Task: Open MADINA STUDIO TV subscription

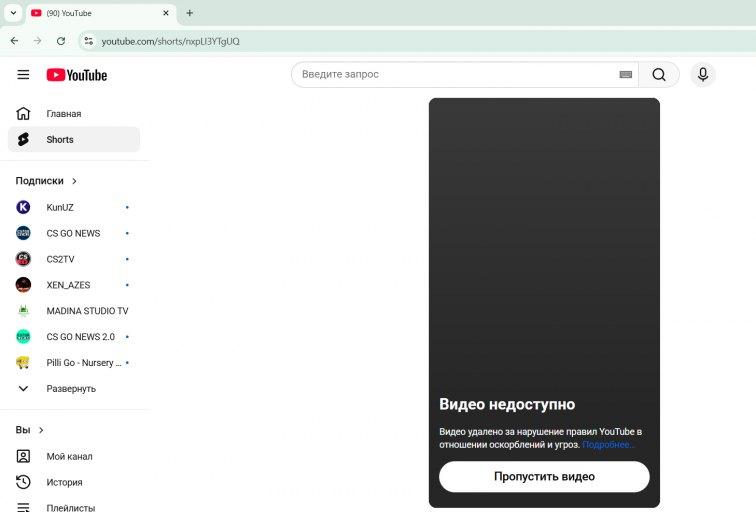Action: pos(74,311)
